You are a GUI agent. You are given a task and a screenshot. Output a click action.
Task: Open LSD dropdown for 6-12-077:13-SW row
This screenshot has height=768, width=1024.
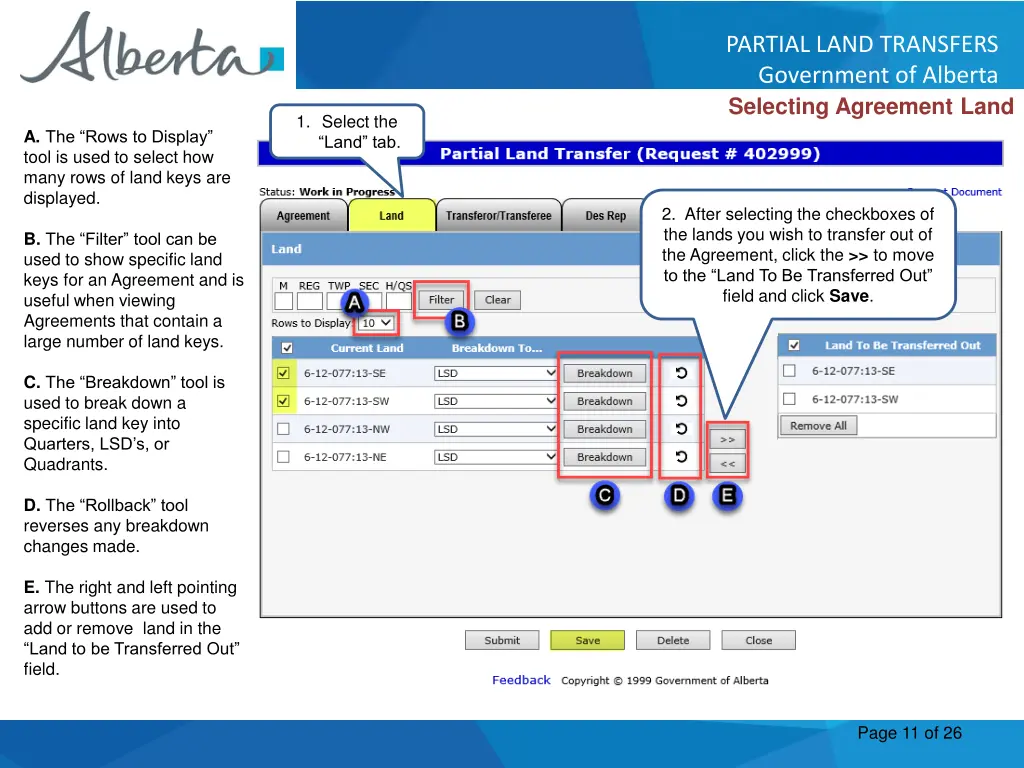coord(495,401)
